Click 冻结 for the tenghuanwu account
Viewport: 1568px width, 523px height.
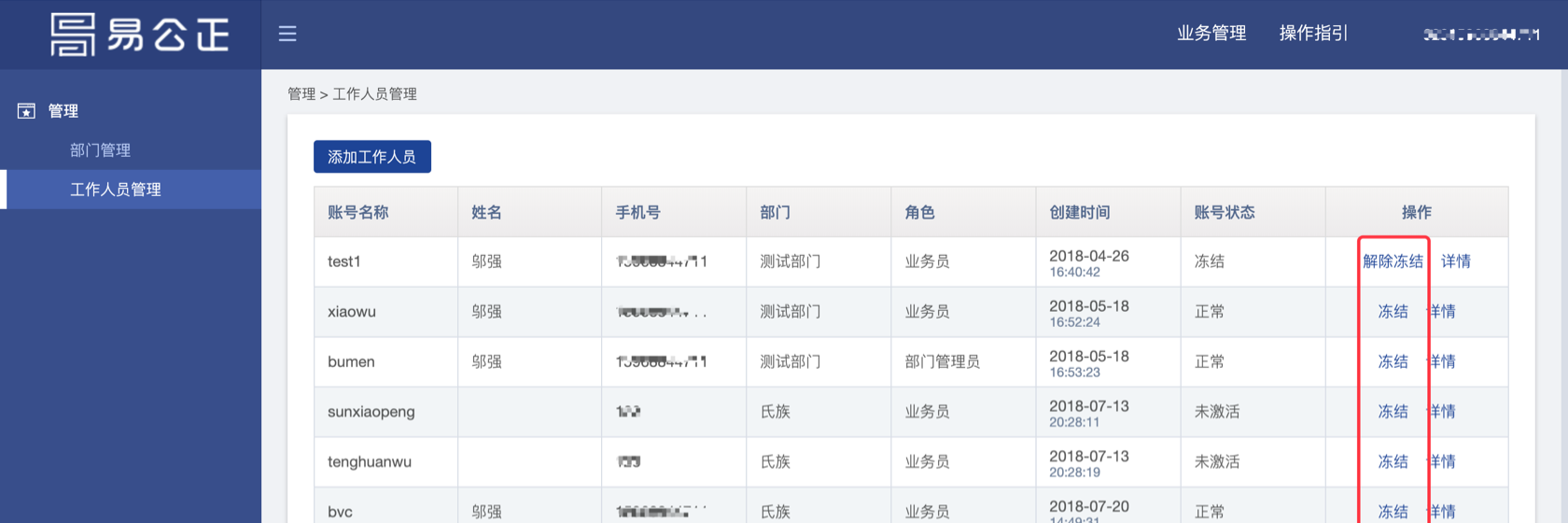click(1393, 461)
